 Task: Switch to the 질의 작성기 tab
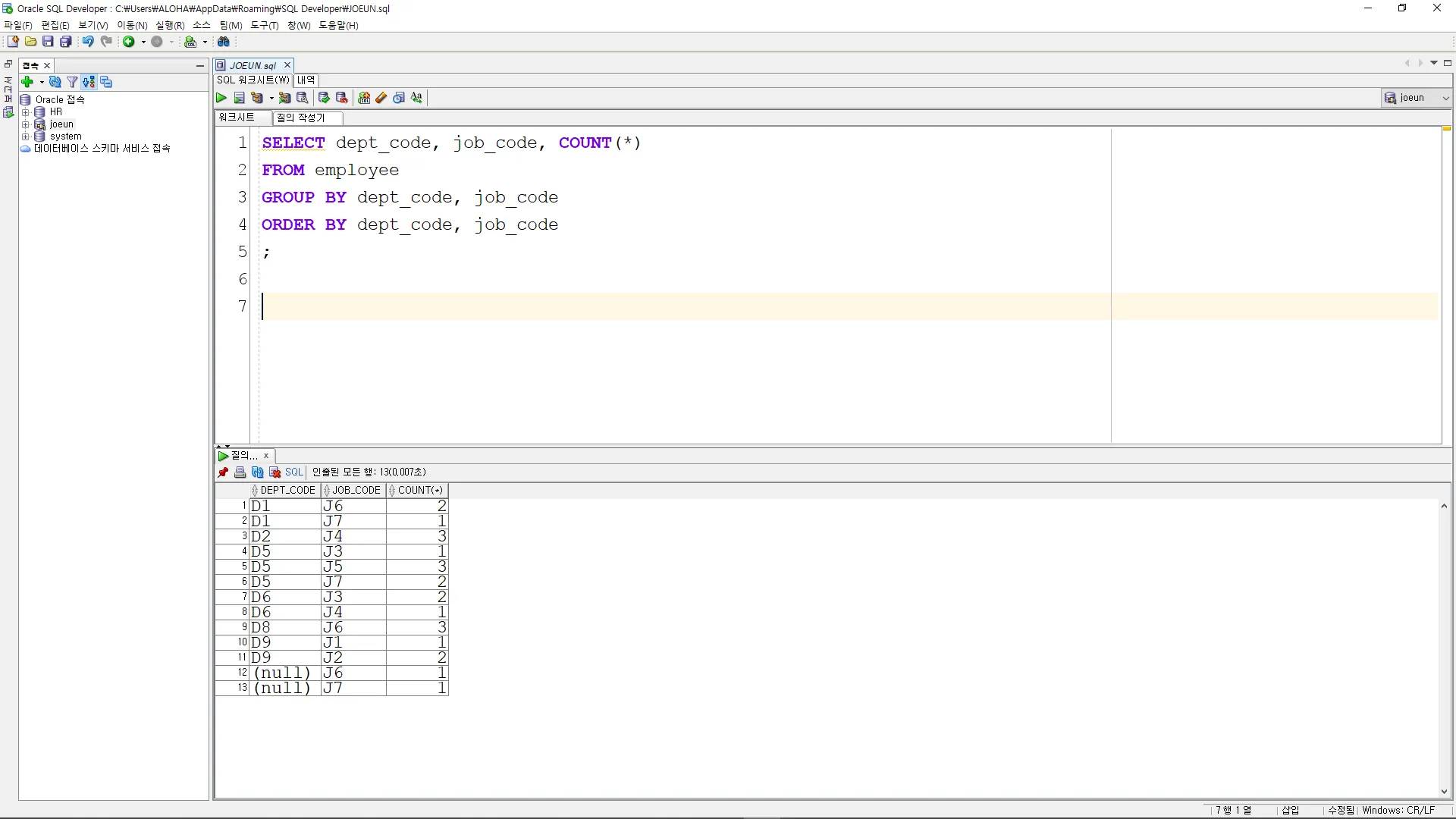(300, 118)
